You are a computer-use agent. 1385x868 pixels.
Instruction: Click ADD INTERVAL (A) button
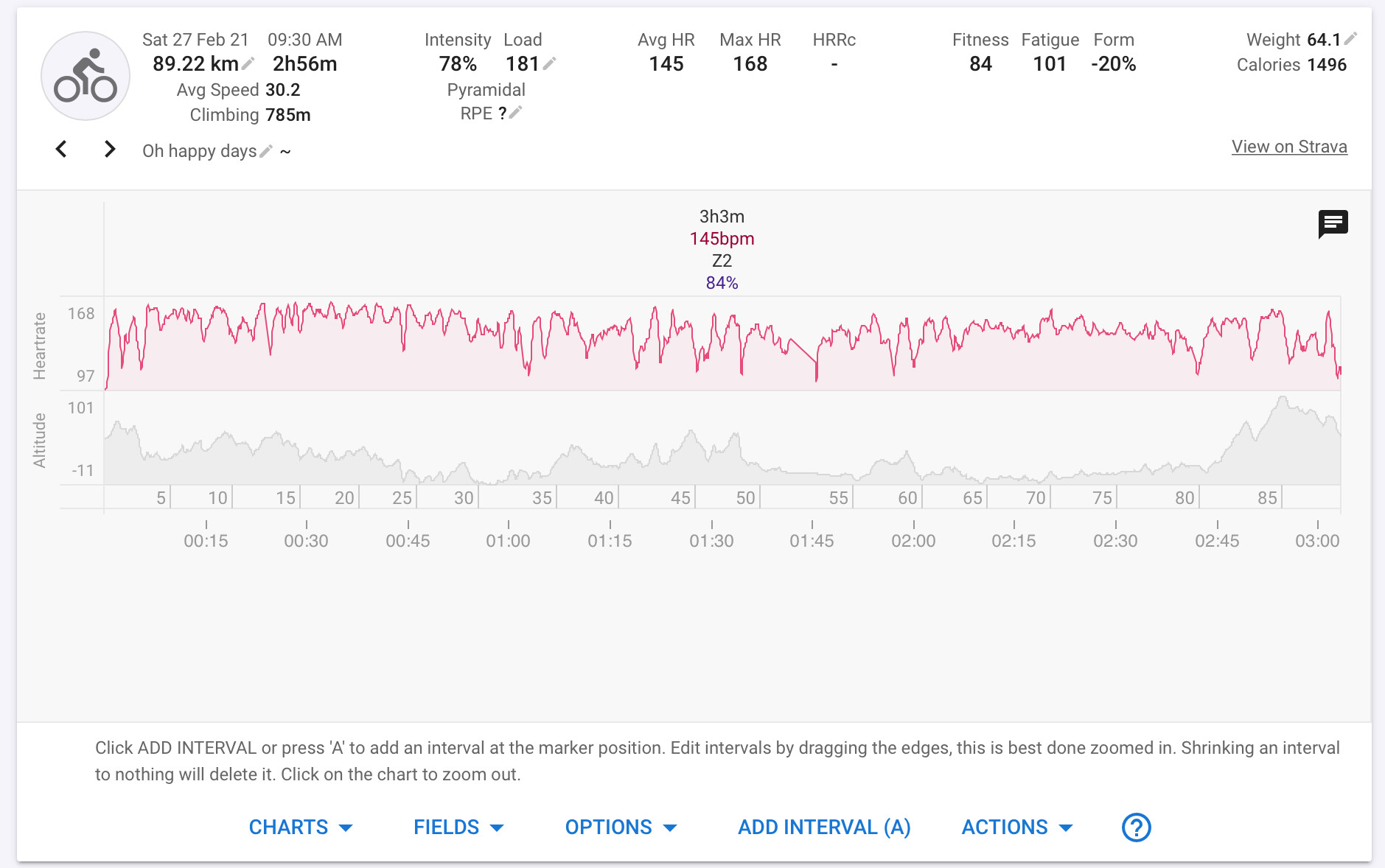point(824,827)
